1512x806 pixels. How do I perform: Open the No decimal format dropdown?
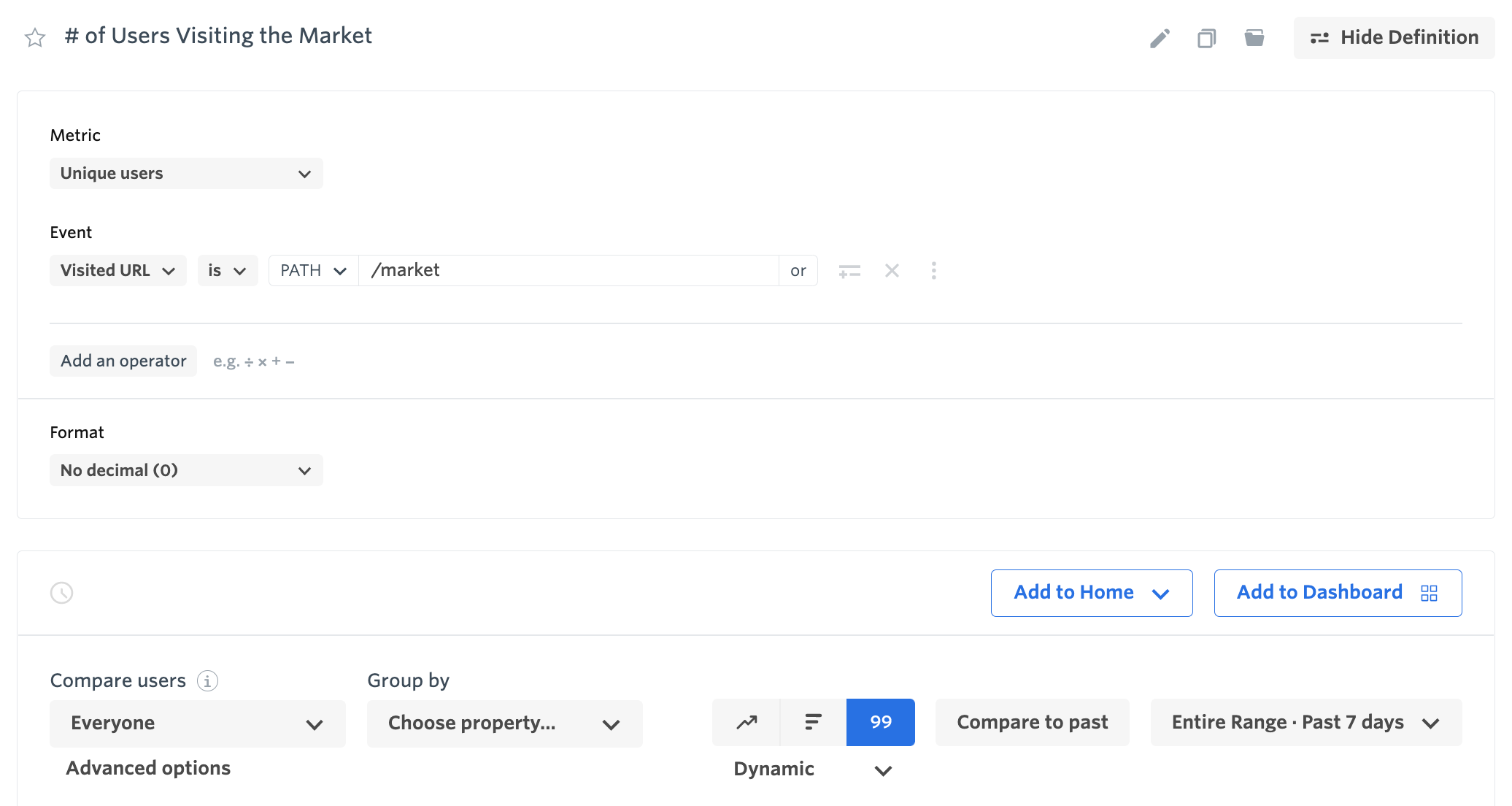(186, 471)
